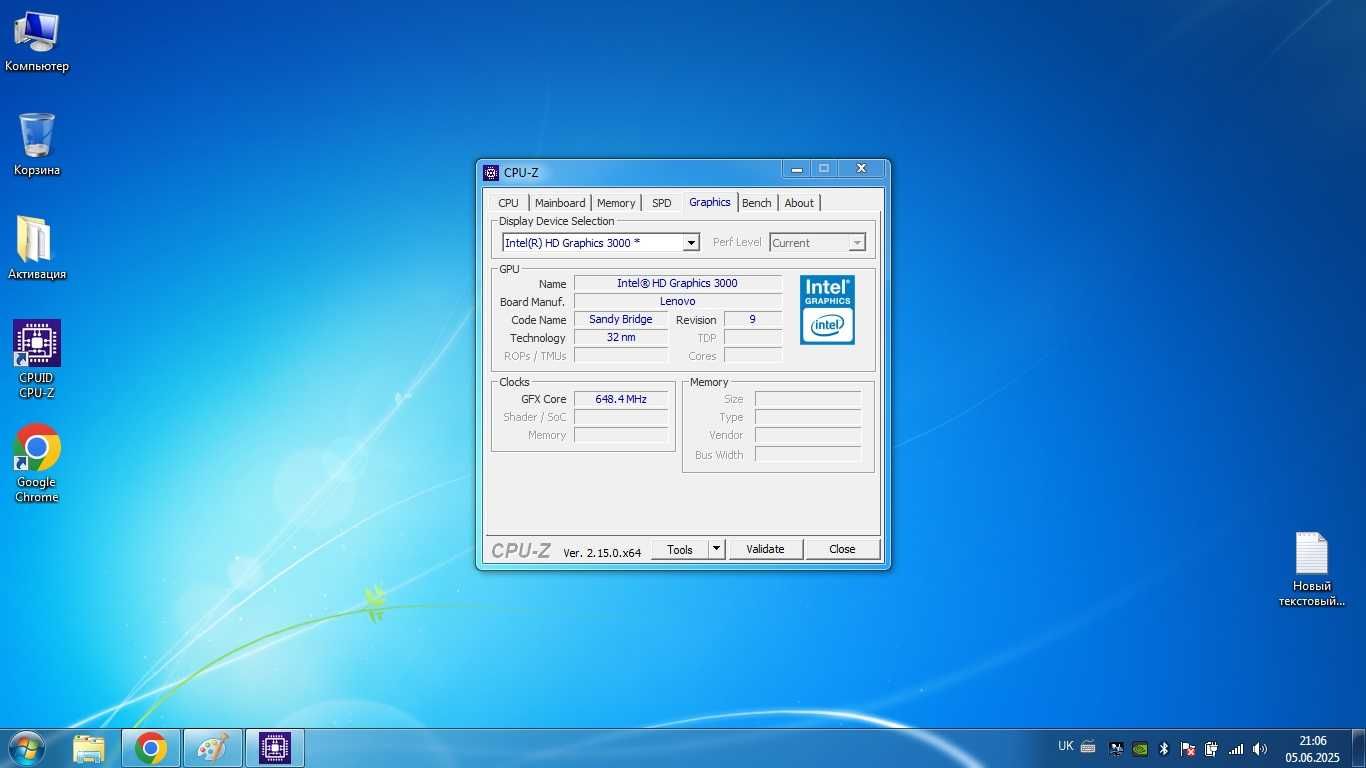Switch to the SPD tab
1366x768 pixels.
[662, 203]
